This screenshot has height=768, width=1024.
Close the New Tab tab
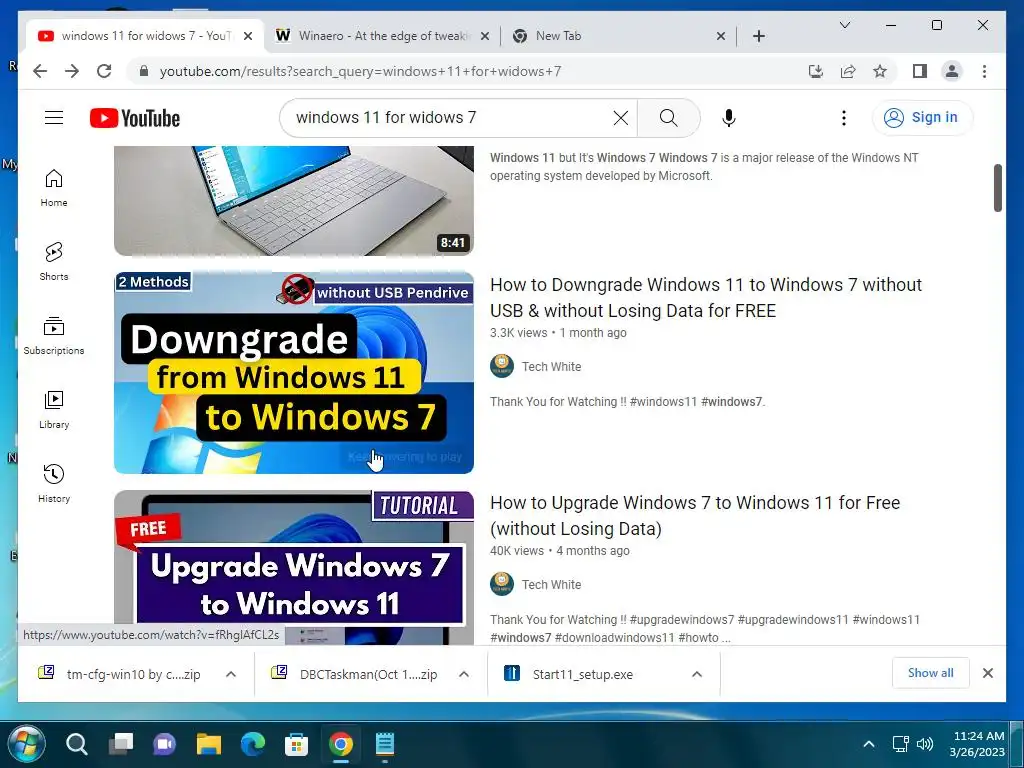[x=721, y=36]
